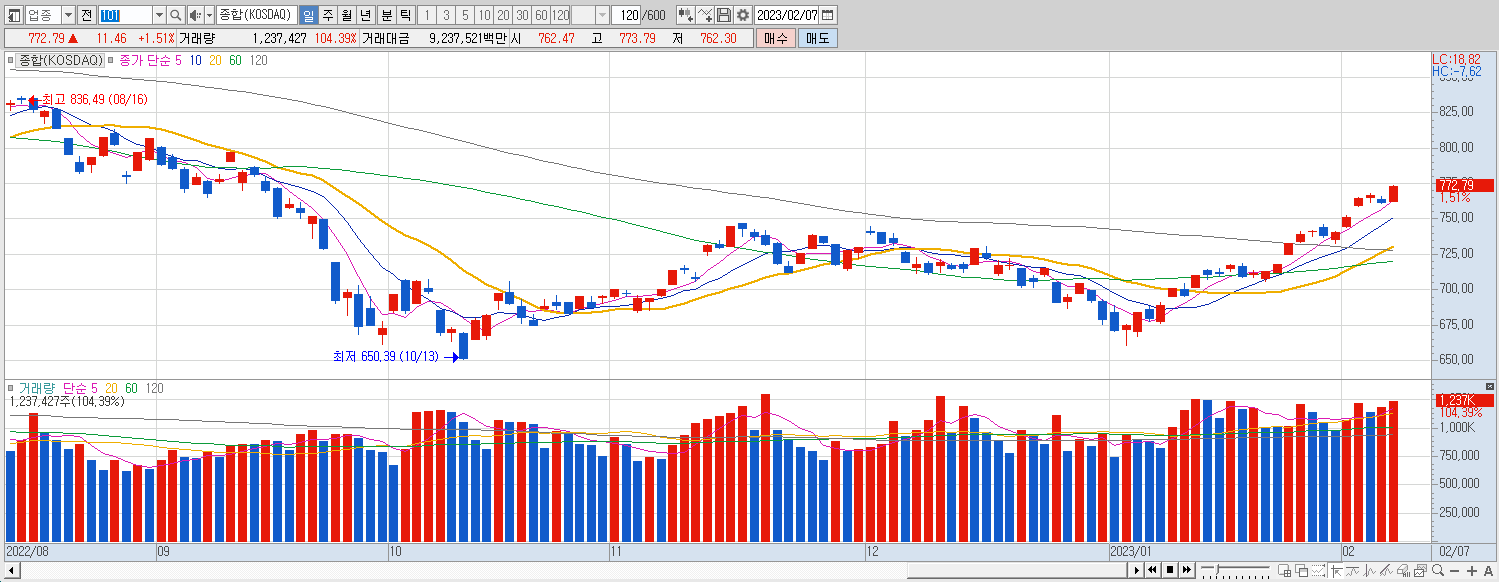This screenshot has width=1499, height=582.
Task: Click the 매도 sell button
Action: (x=818, y=38)
